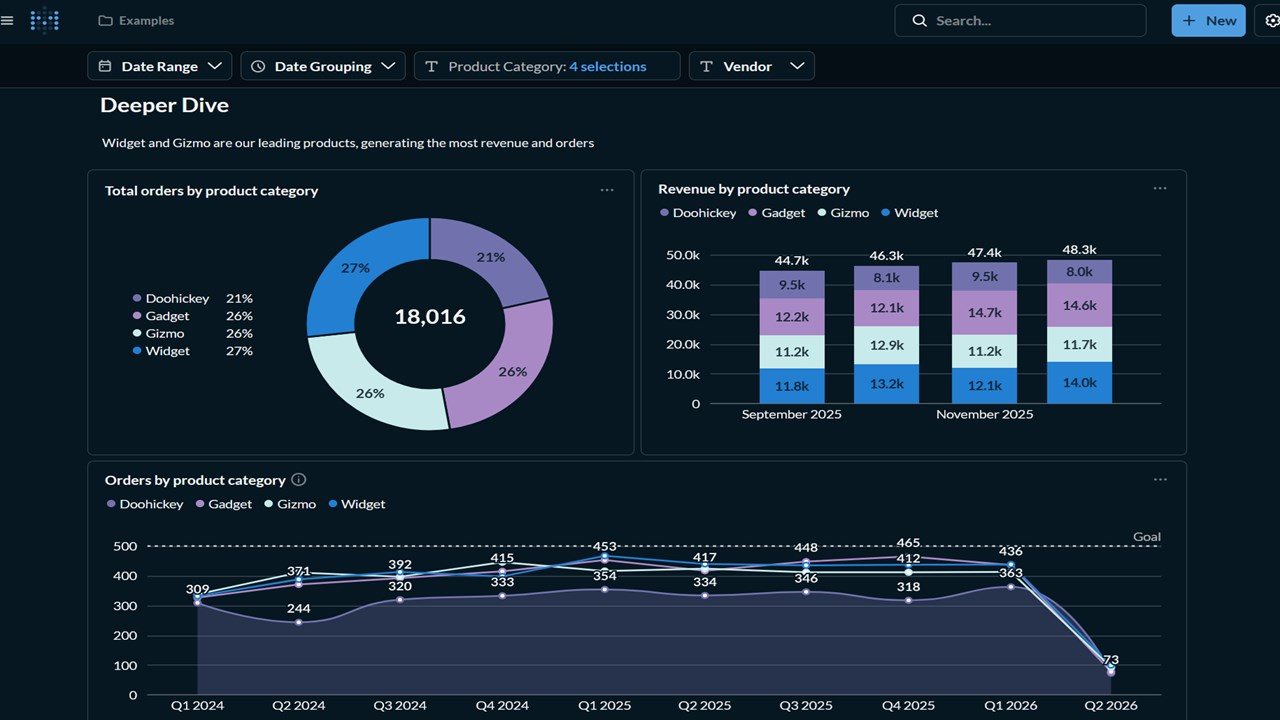Screen dimensions: 1280x720
Task: Toggle Widget series in Revenue legend
Action: (x=910, y=213)
